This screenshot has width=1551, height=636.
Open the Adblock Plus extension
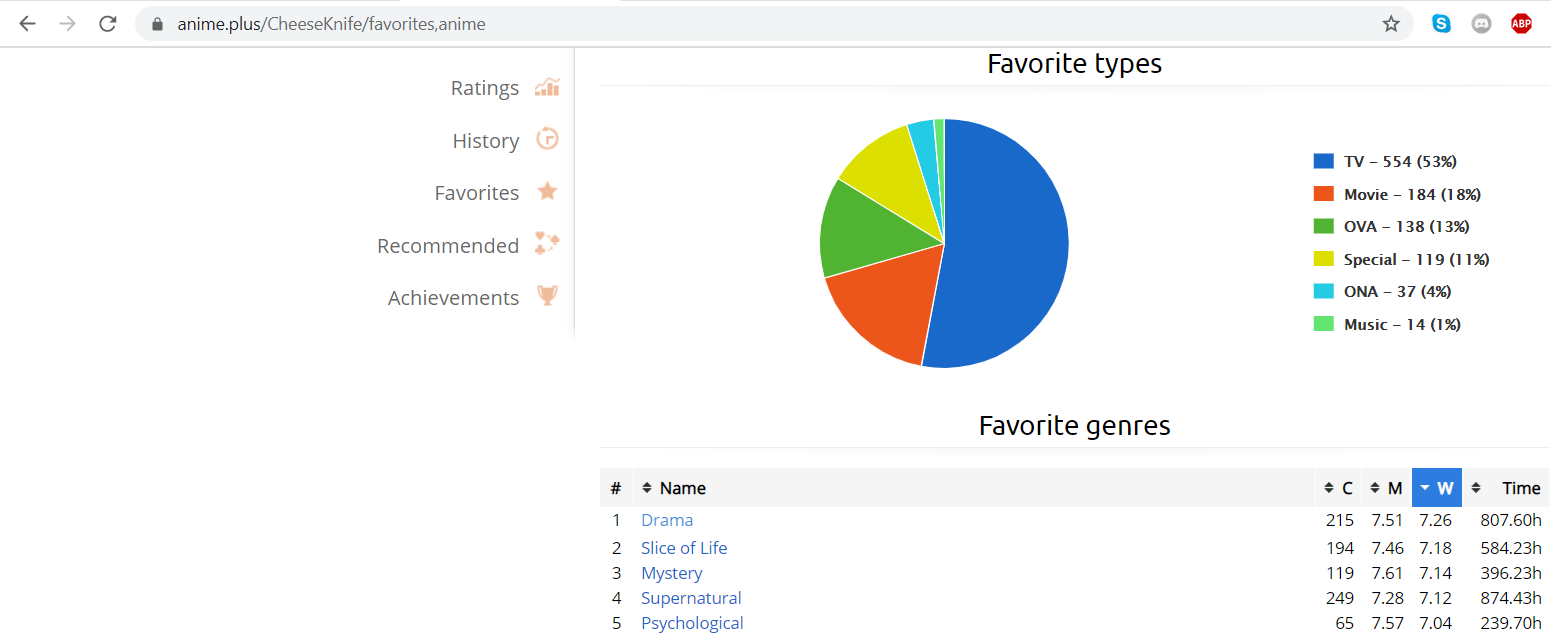(1521, 24)
